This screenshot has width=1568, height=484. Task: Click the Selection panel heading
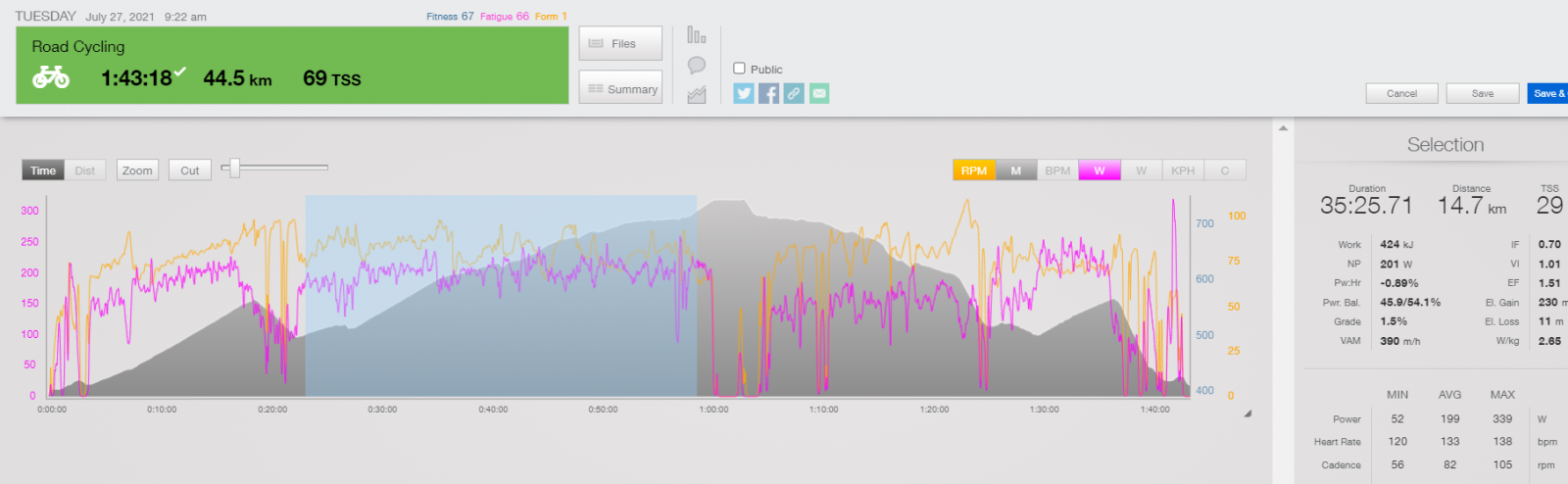tap(1445, 145)
